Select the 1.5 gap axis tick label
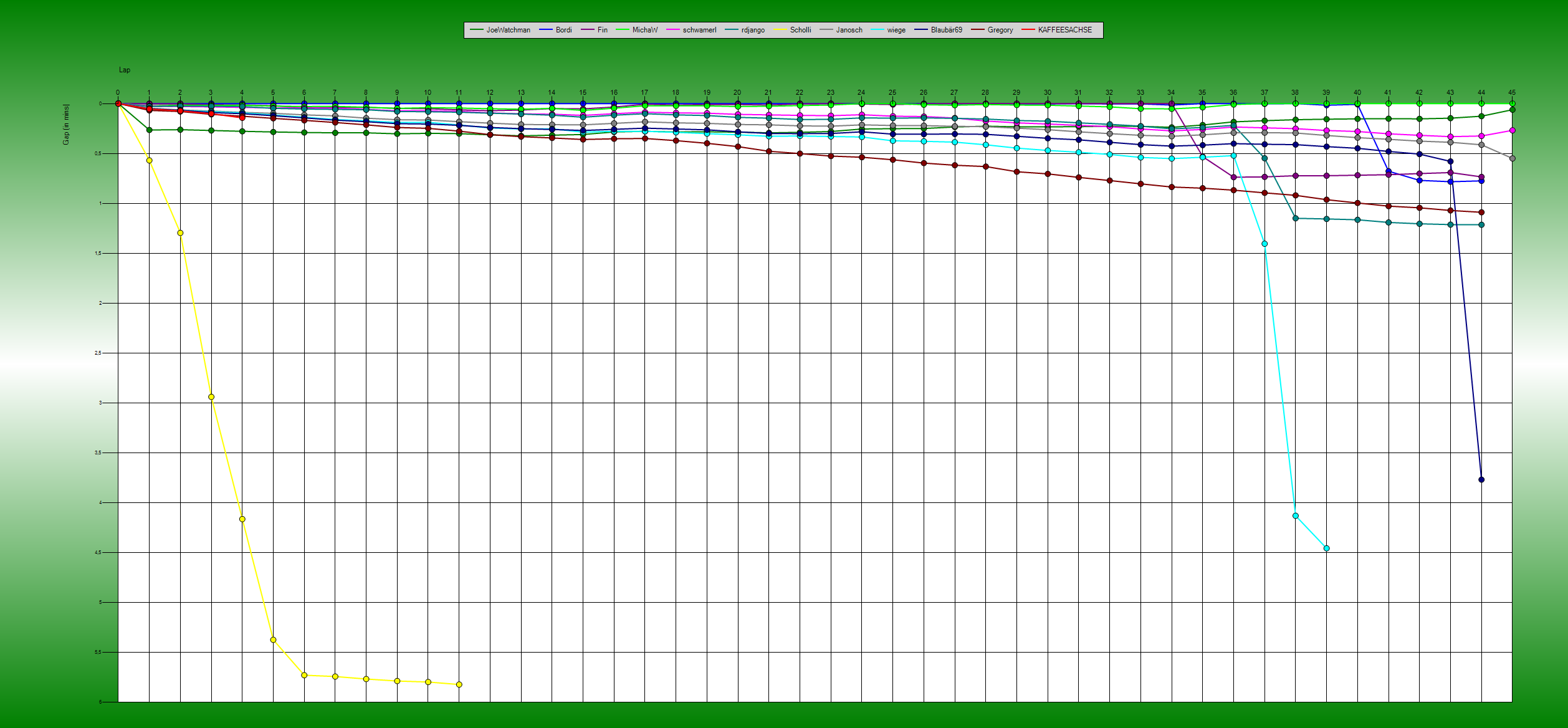 [98, 254]
